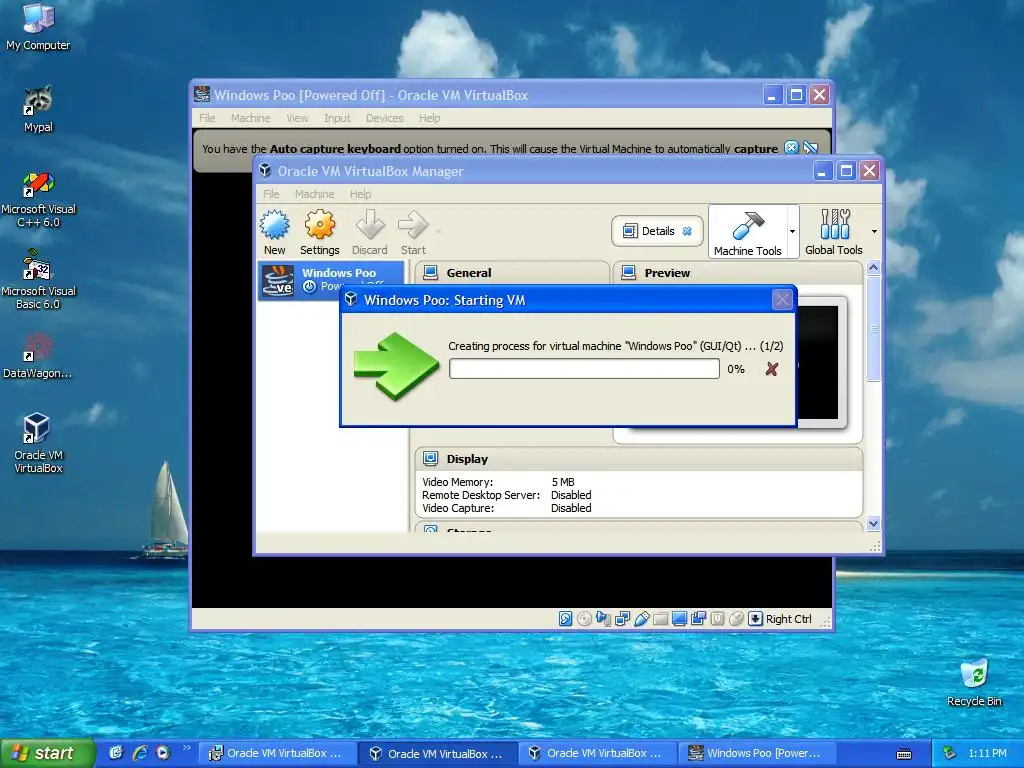Cancel VM startup with the red X
This screenshot has height=768, width=1024.
tap(771, 369)
